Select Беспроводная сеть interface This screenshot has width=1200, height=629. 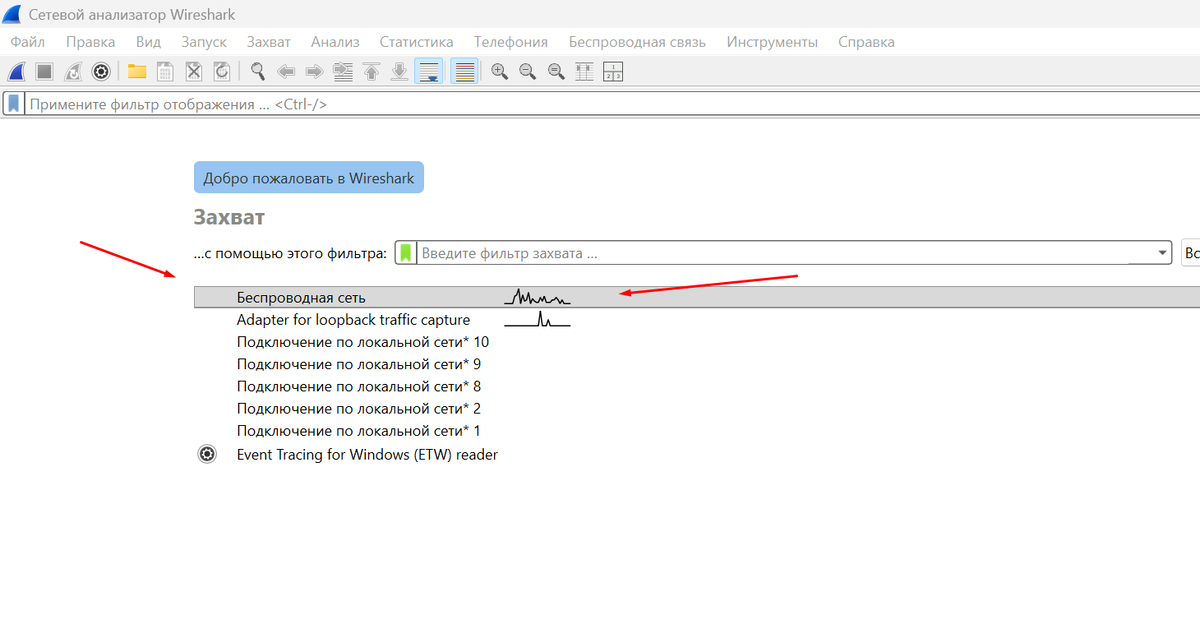(697, 297)
